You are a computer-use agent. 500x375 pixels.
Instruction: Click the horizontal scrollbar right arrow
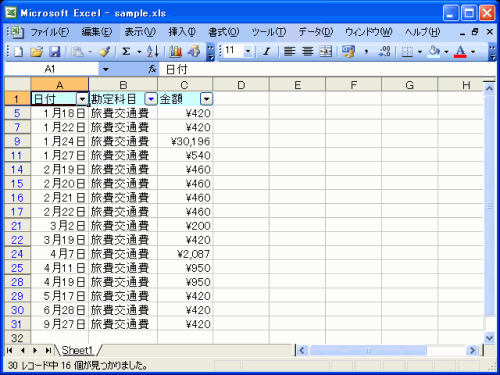pyautogui.click(x=472, y=350)
